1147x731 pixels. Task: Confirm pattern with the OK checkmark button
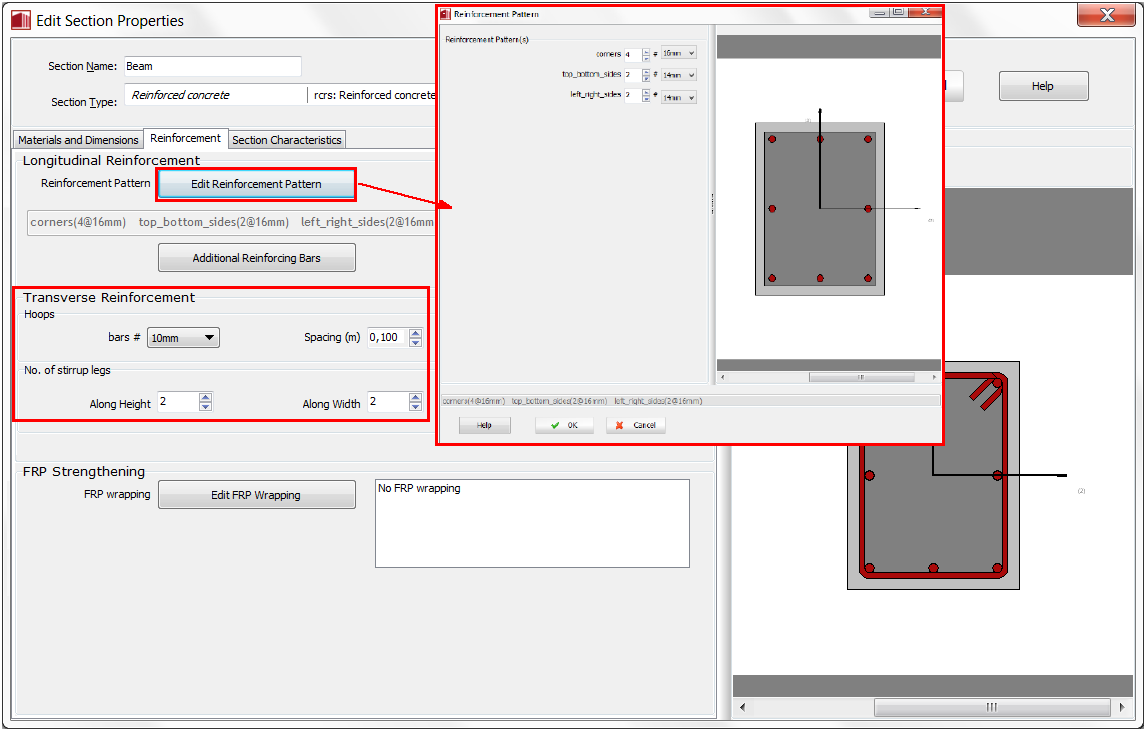click(x=564, y=425)
